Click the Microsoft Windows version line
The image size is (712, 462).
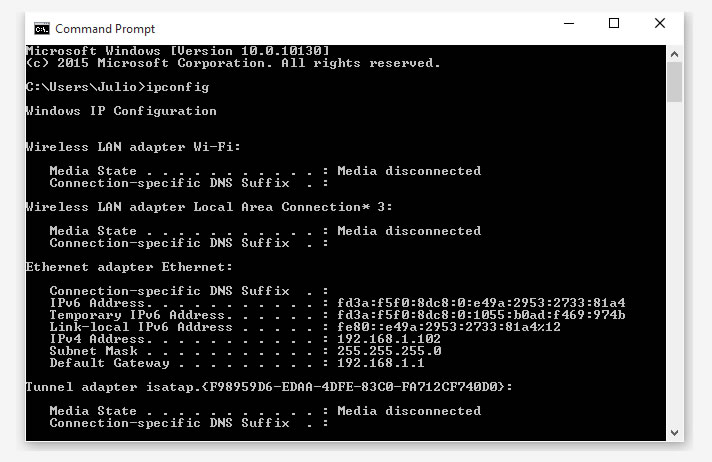(178, 50)
